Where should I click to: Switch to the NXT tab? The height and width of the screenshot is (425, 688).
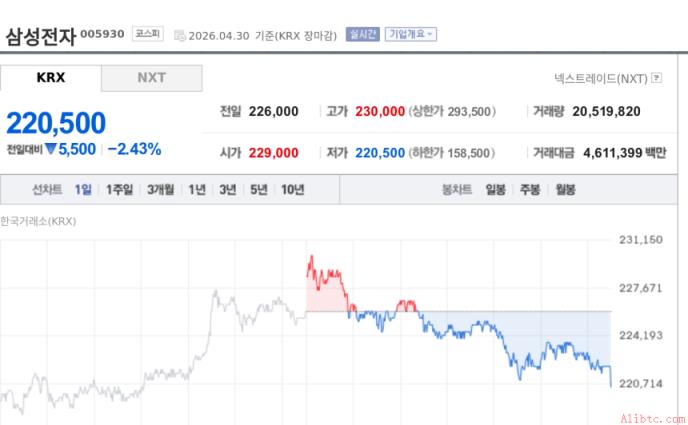point(152,78)
